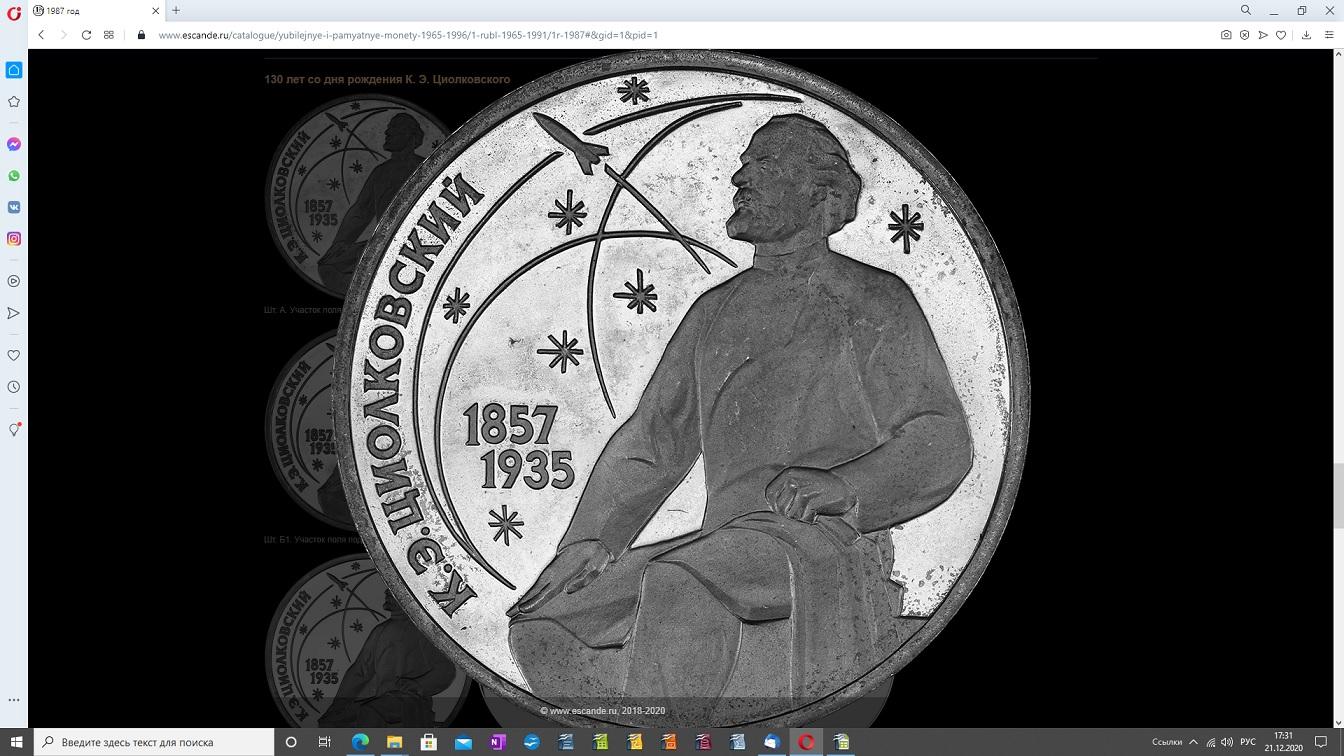Viewport: 1344px width, 756px height.
Task: Open Windows notification center
Action: [1321, 742]
